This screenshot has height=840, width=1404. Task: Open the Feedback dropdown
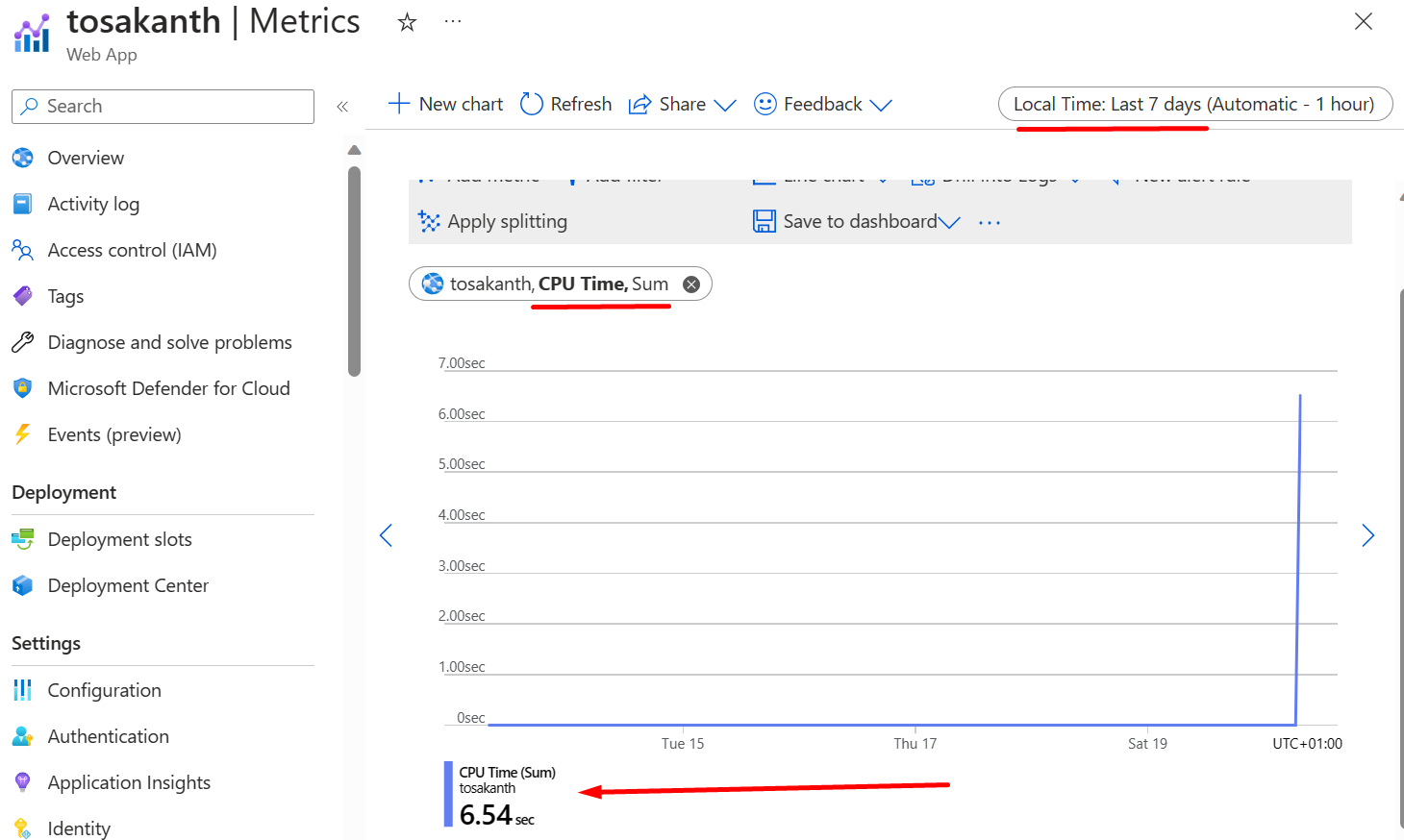click(x=823, y=104)
